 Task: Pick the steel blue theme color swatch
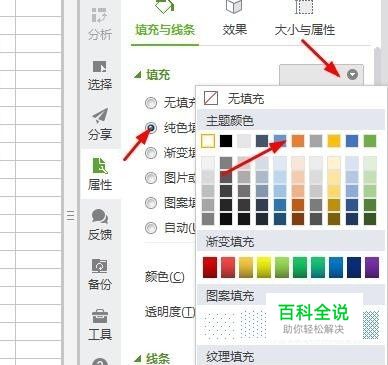[x=280, y=141]
